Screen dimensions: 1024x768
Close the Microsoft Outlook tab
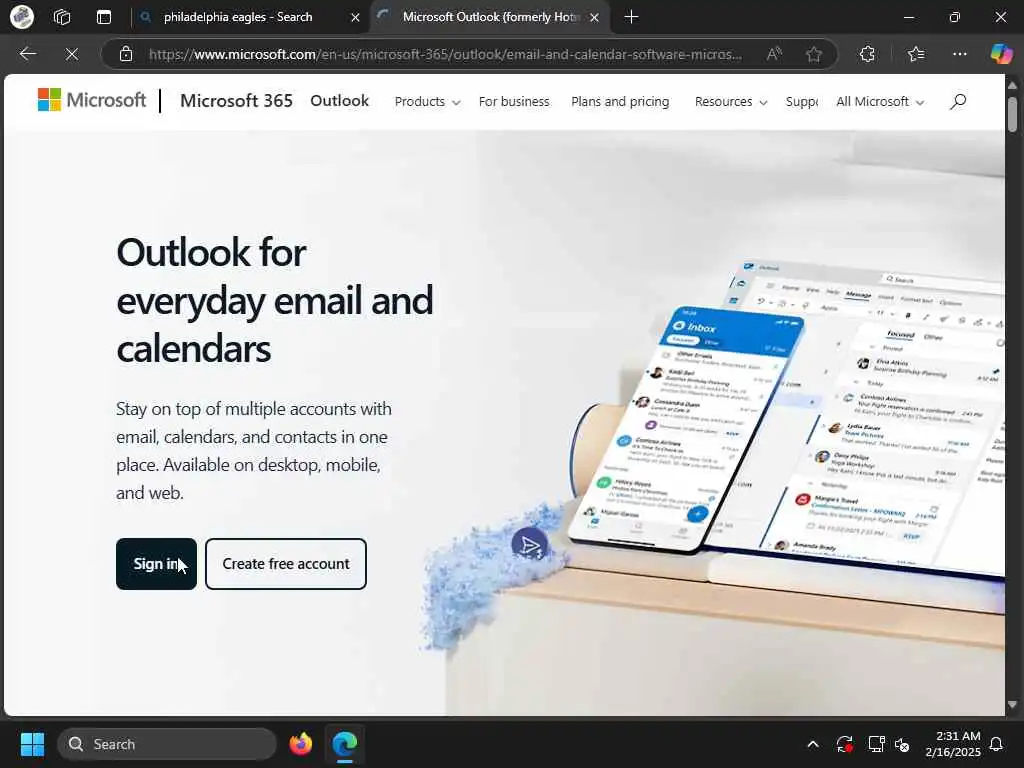594,18
